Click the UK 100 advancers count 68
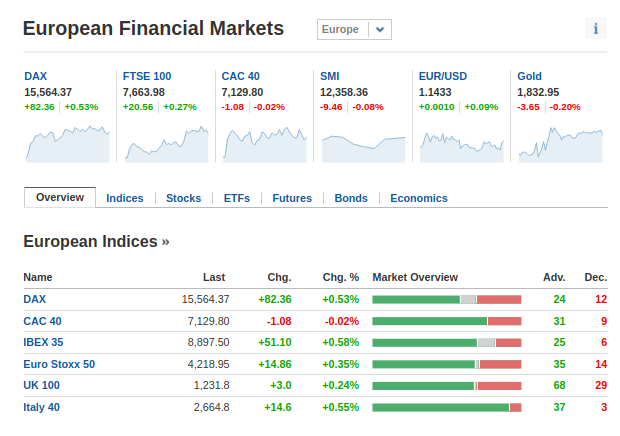The height and width of the screenshot is (436, 620). 559,385
